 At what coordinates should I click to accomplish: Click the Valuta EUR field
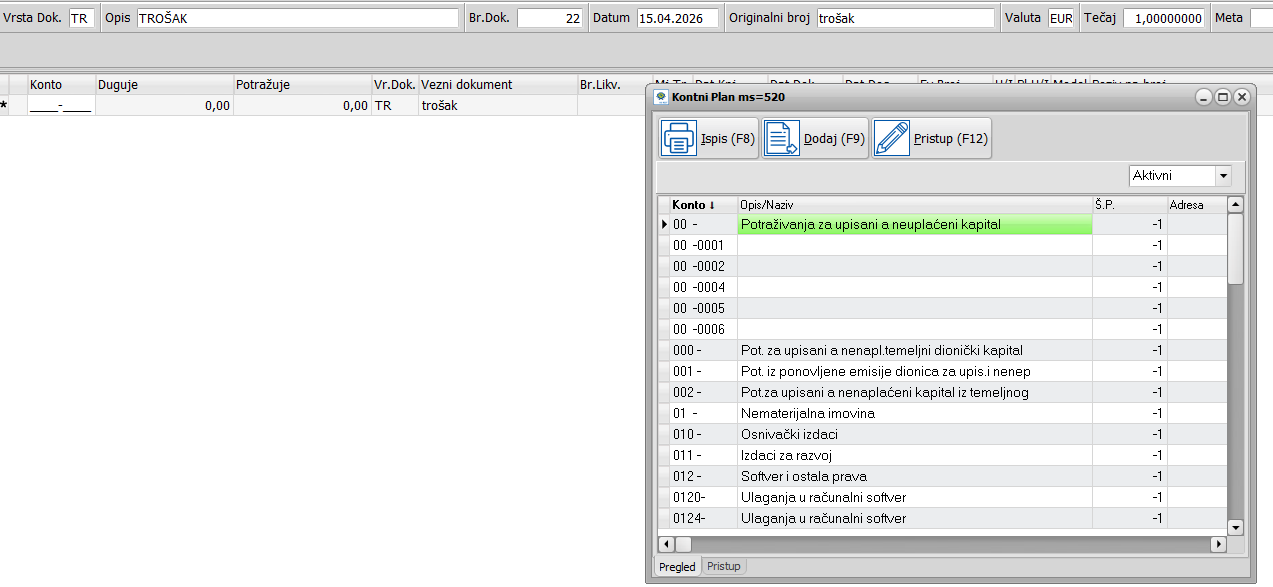1060,18
